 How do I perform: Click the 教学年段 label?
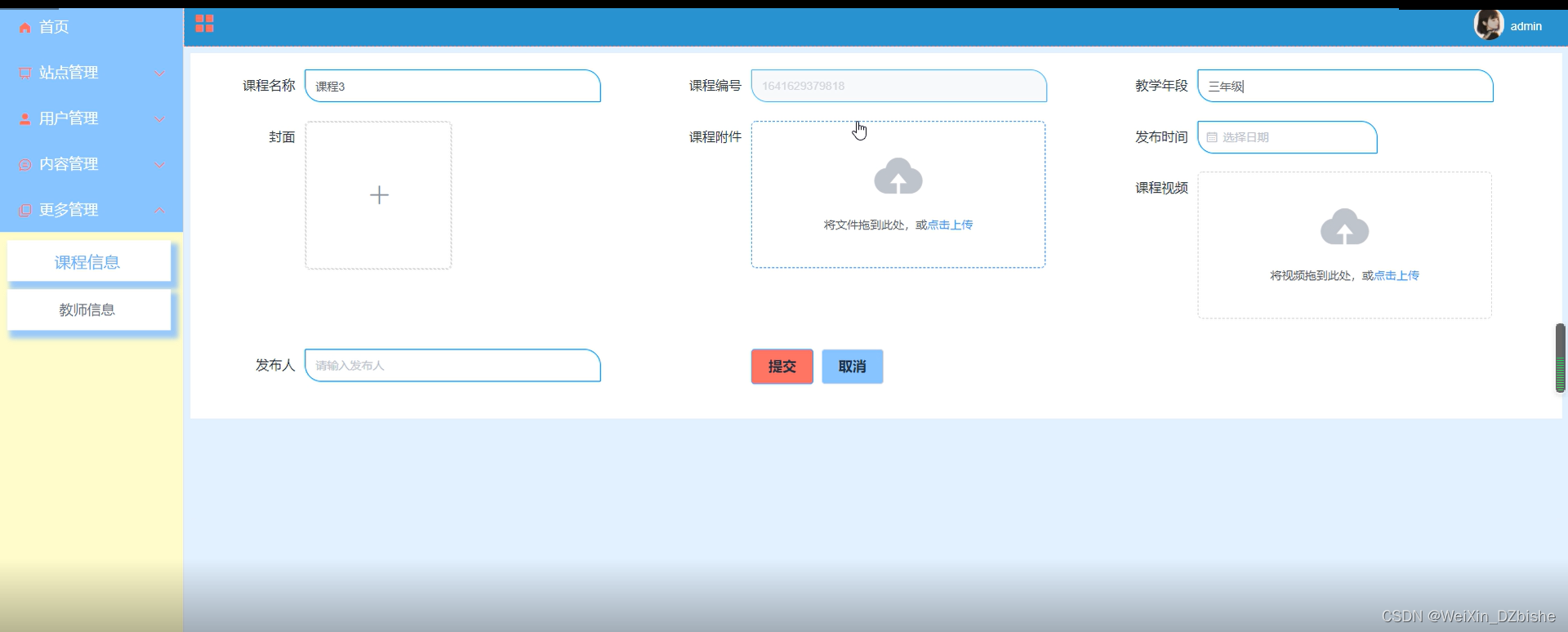coord(1161,86)
